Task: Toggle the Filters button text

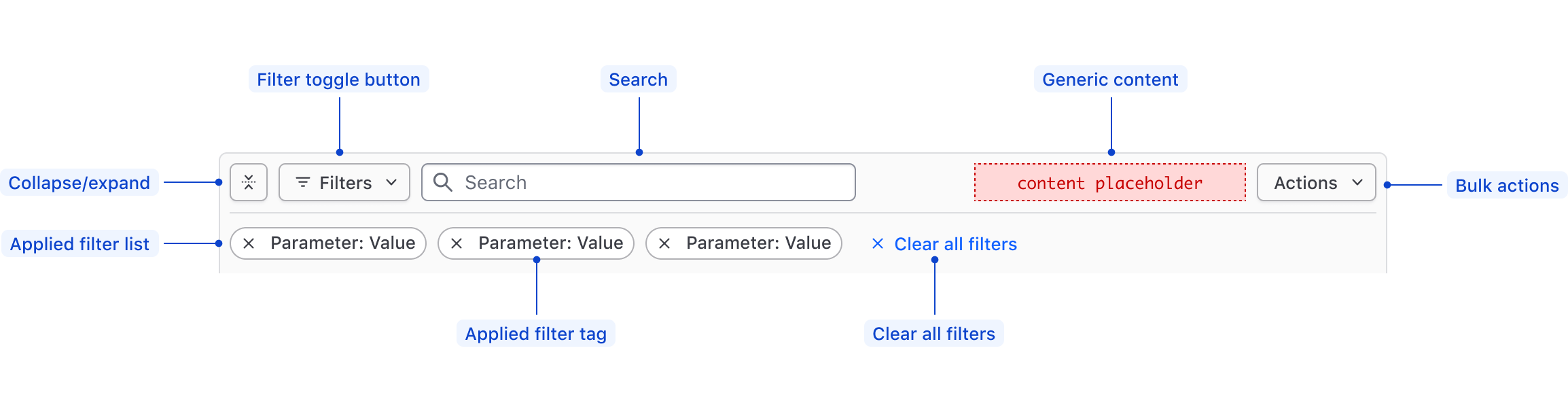Action: coord(345,183)
